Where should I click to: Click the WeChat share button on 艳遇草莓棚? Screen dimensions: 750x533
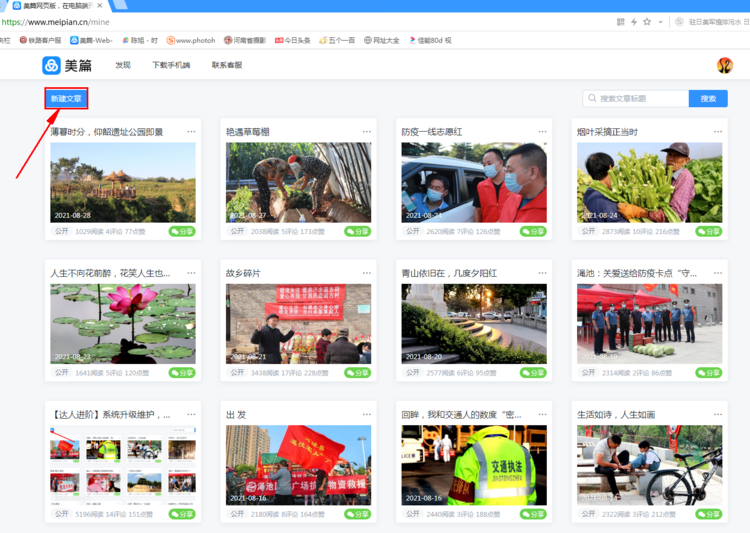[x=358, y=231]
